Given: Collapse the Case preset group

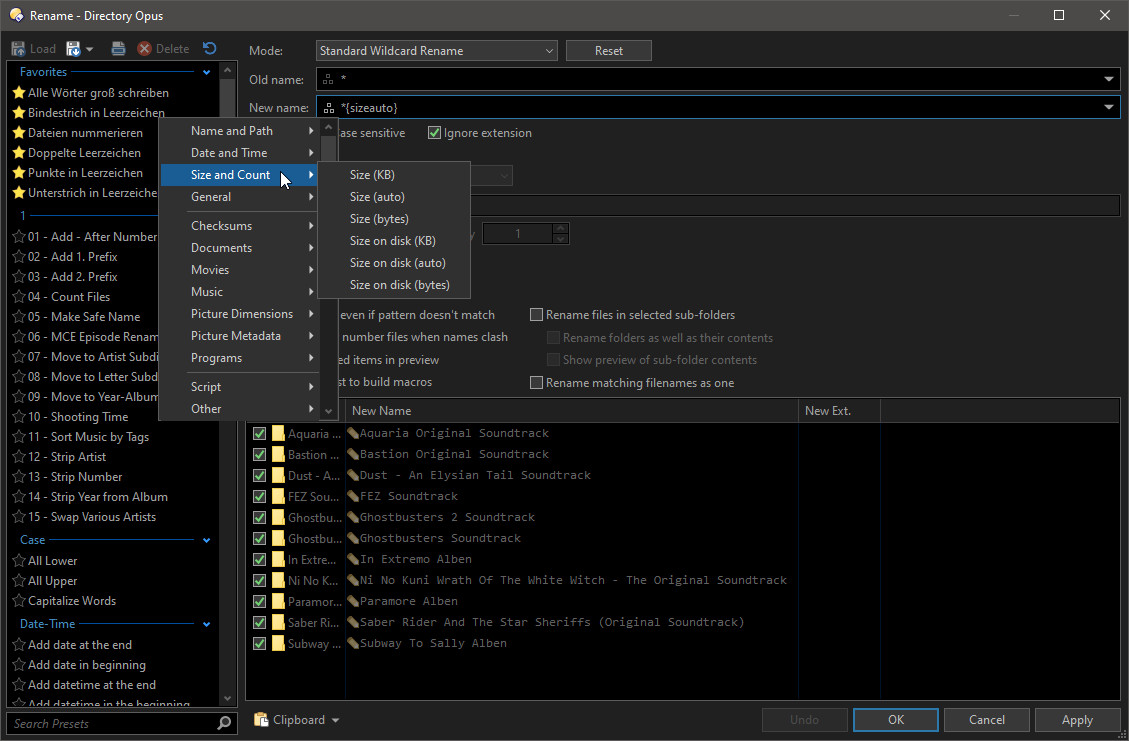Looking at the screenshot, I should tap(207, 540).
